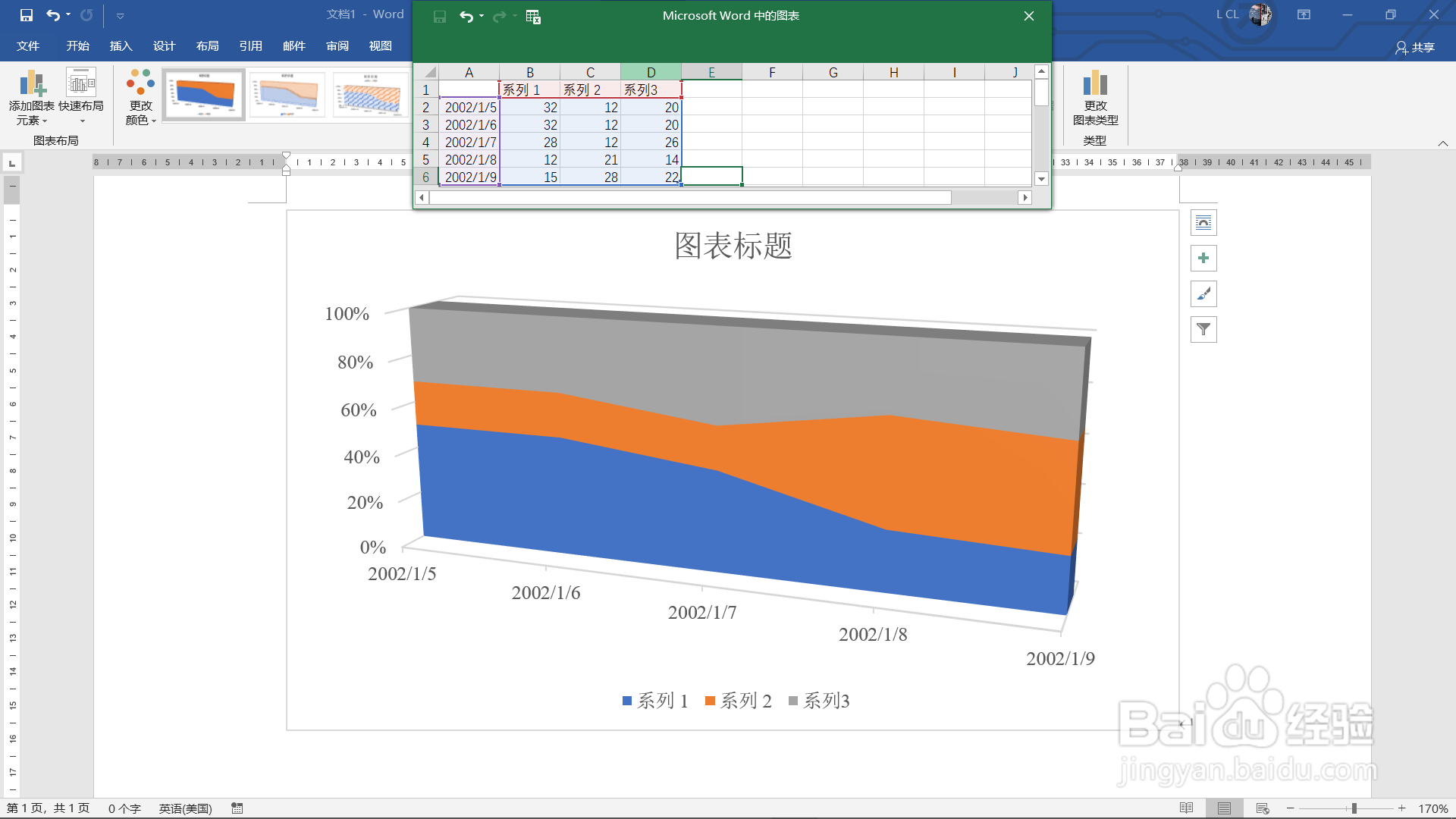
Task: Open the 插入 ribbon tab
Action: coord(121,46)
